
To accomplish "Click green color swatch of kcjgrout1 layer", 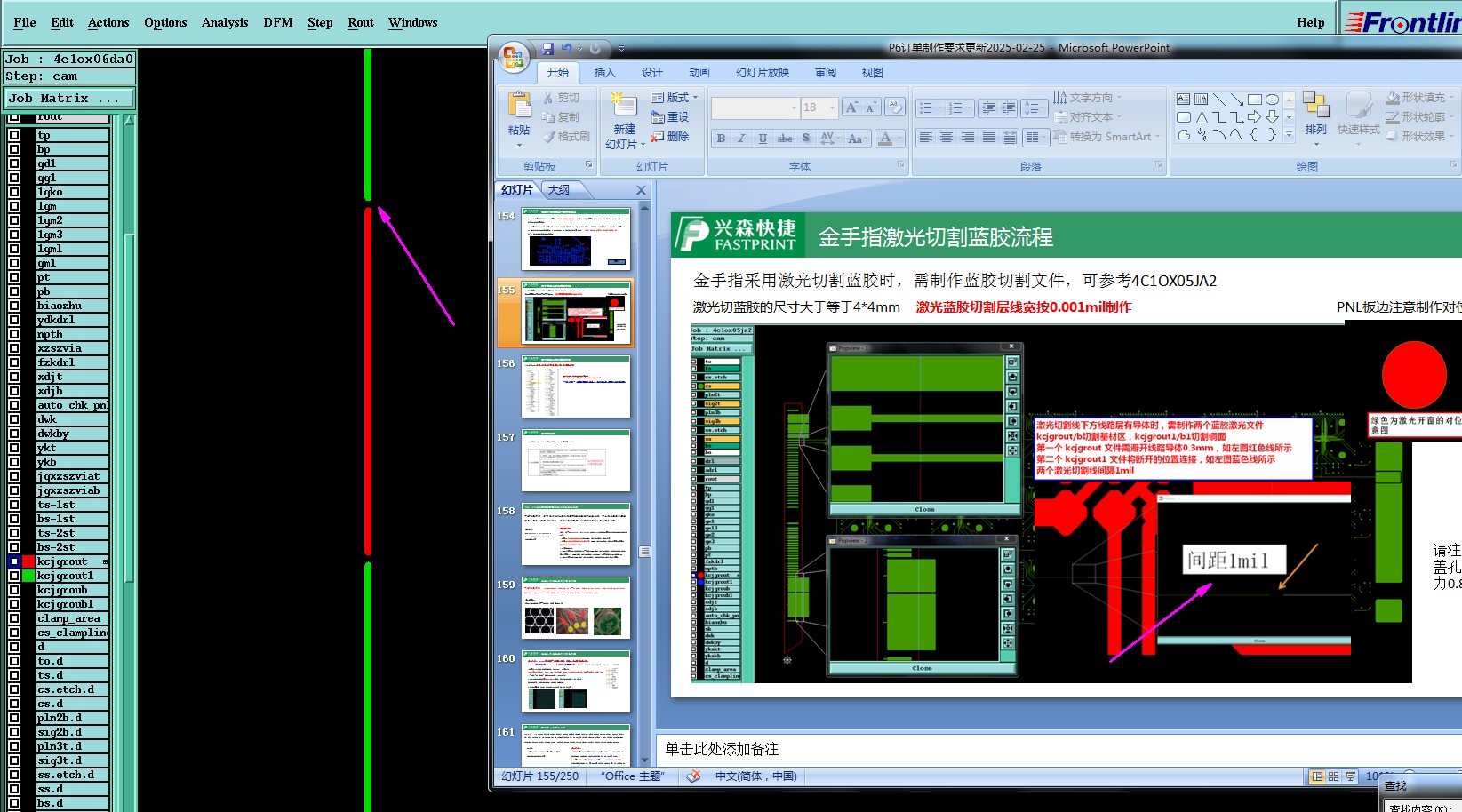I will [28, 576].
